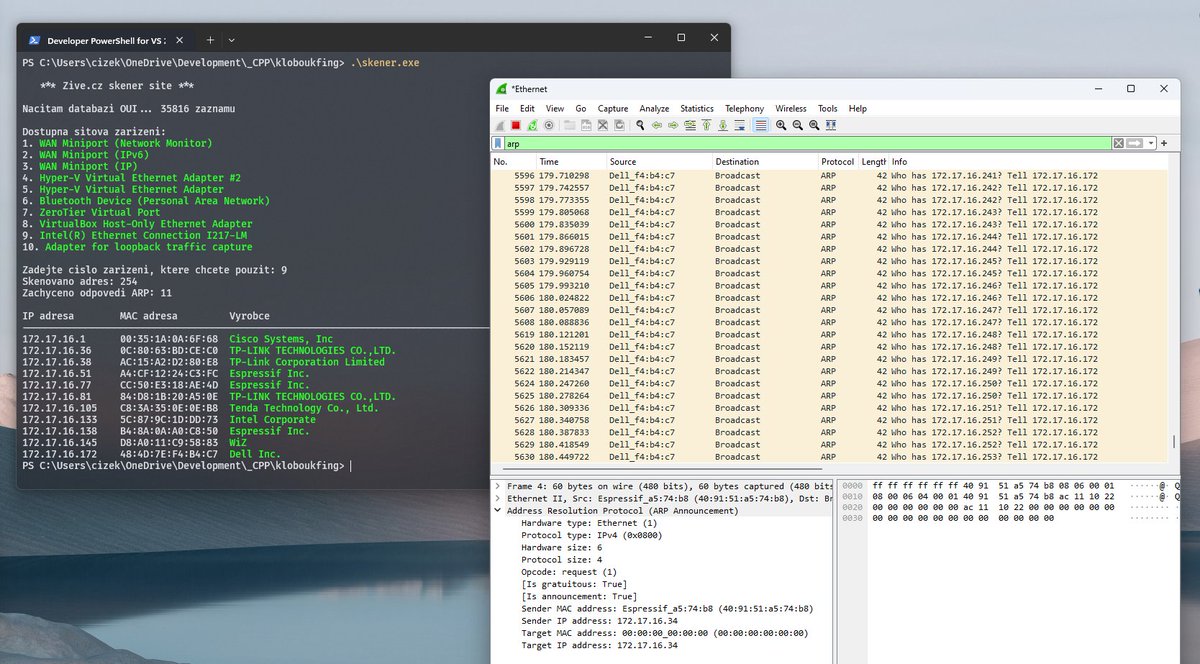Image resolution: width=1200 pixels, height=664 pixels.
Task: Clear the arp display filter
Action: tap(1118, 144)
